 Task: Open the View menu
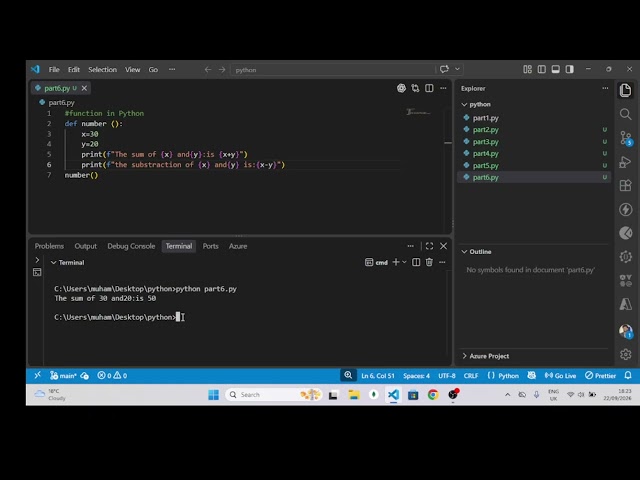(x=132, y=70)
